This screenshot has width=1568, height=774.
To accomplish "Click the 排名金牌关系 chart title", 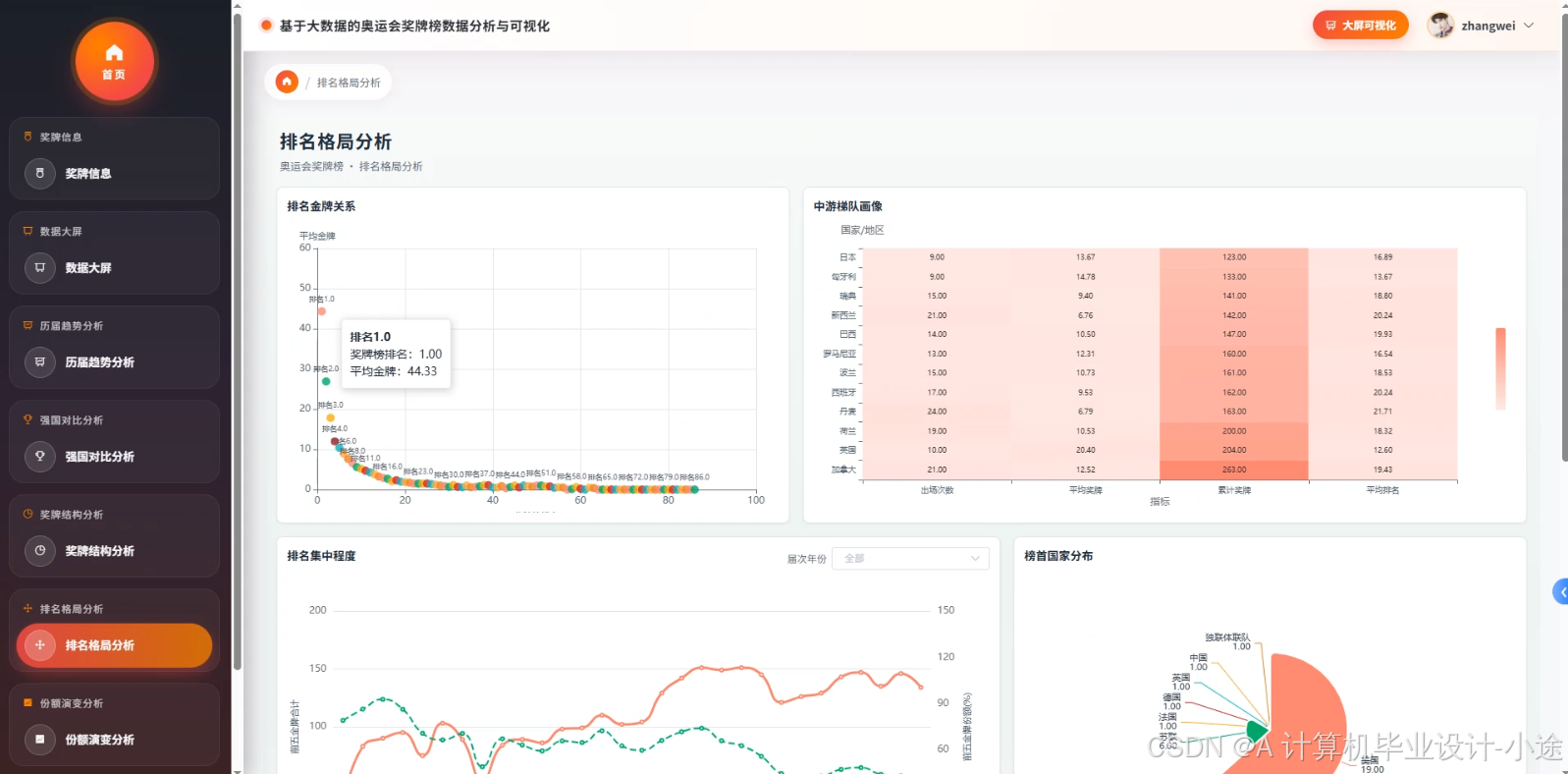I will point(321,206).
